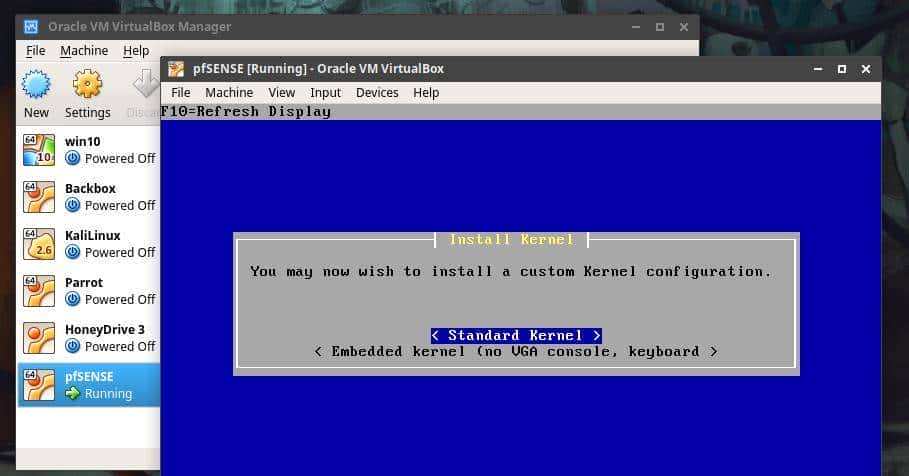Image resolution: width=909 pixels, height=476 pixels.
Task: Click the Parrot VM icon
Action: pyautogui.click(x=38, y=291)
